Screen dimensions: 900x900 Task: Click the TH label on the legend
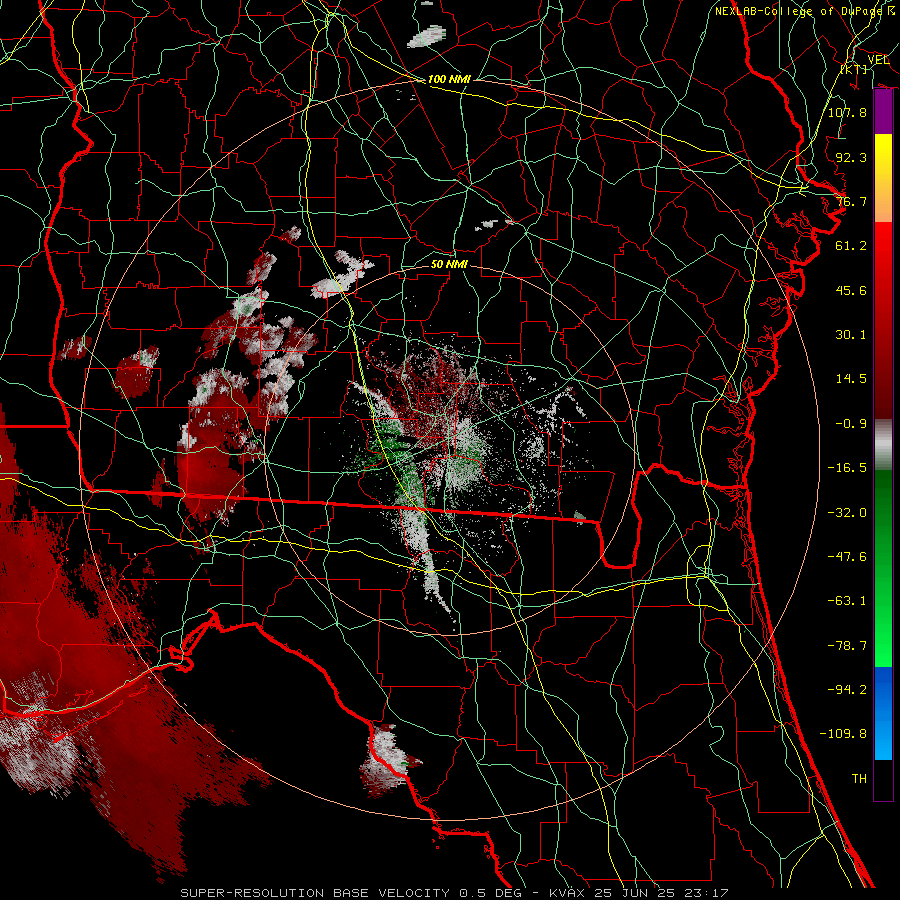tap(859, 779)
